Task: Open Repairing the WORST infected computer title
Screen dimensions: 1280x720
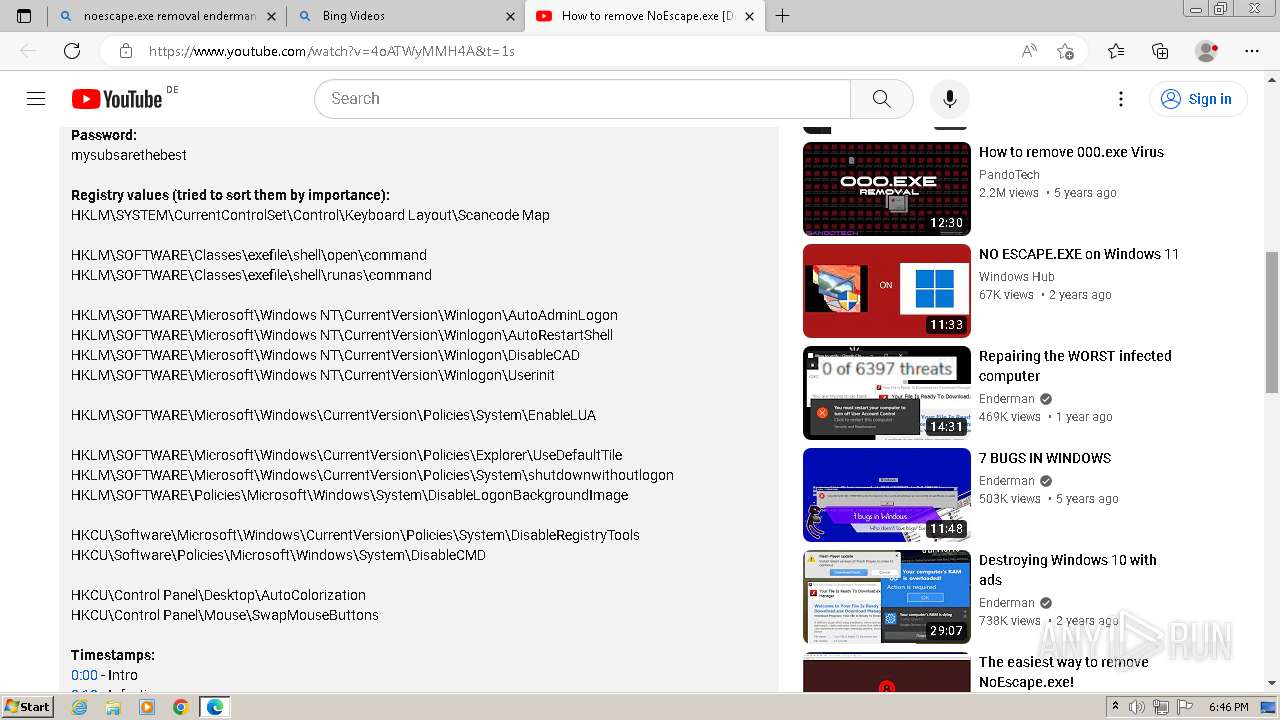Action: tap(1075, 366)
